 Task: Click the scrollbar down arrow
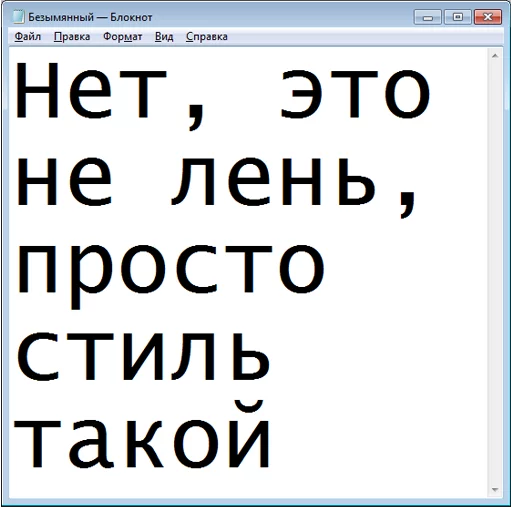point(495,490)
